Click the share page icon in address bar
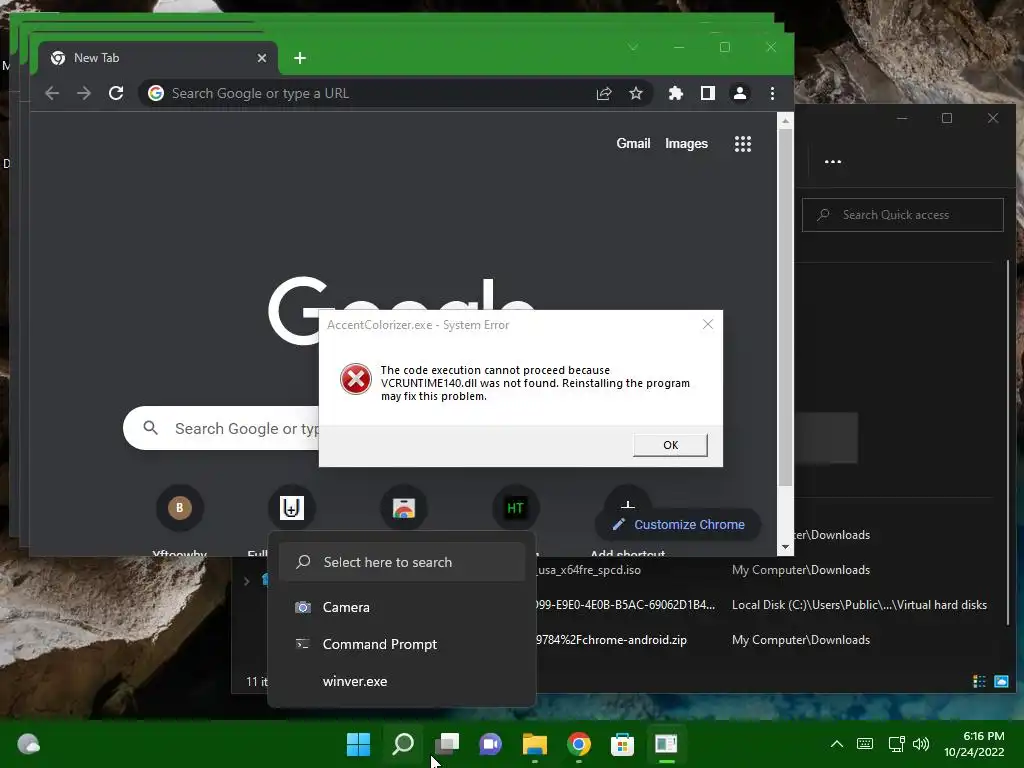This screenshot has height=768, width=1024. point(604,93)
